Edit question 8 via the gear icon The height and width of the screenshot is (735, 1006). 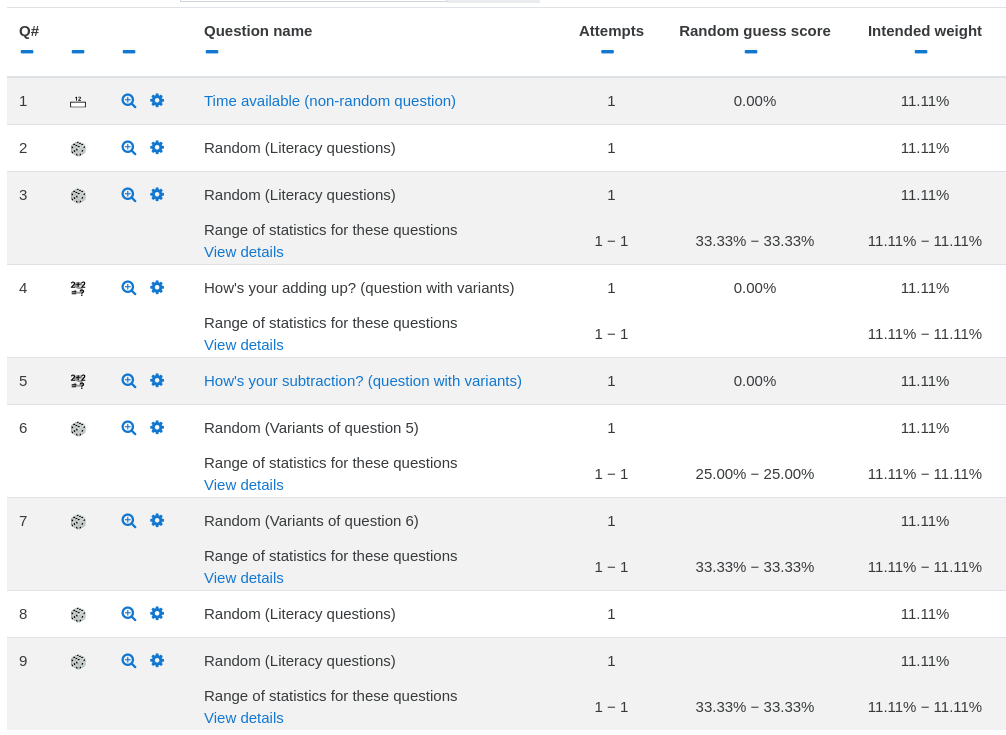[x=157, y=614]
